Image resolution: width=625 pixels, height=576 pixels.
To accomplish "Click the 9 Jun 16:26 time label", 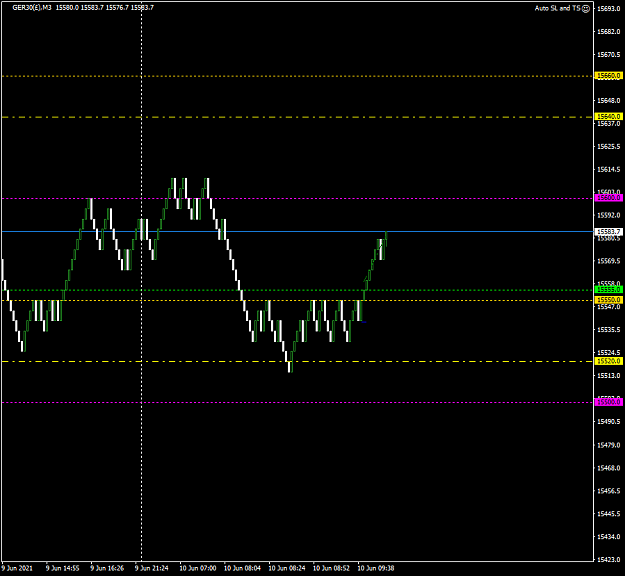I will tap(107, 568).
